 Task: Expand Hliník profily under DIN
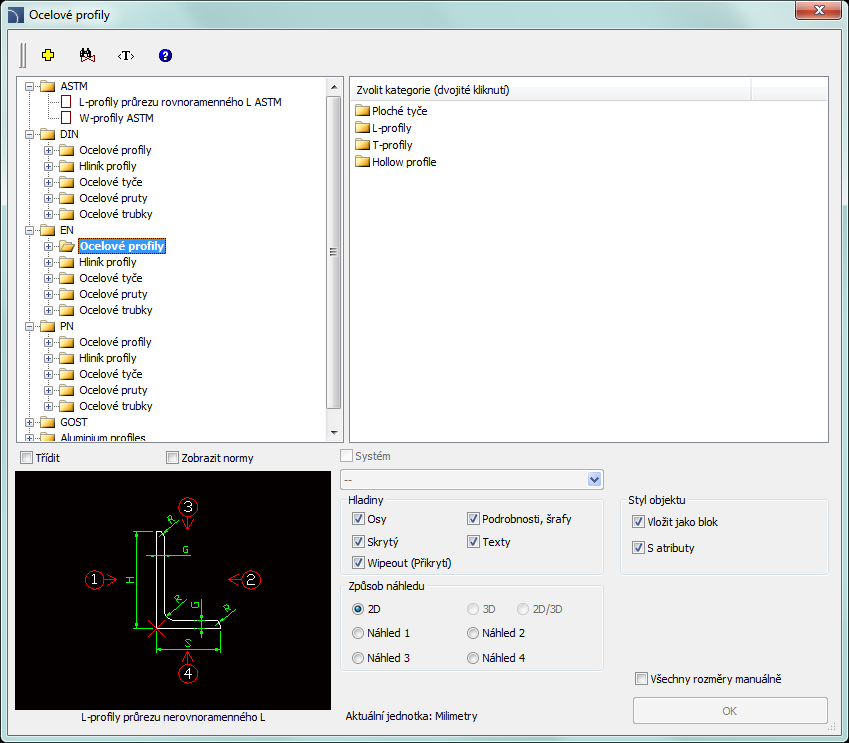(x=48, y=166)
